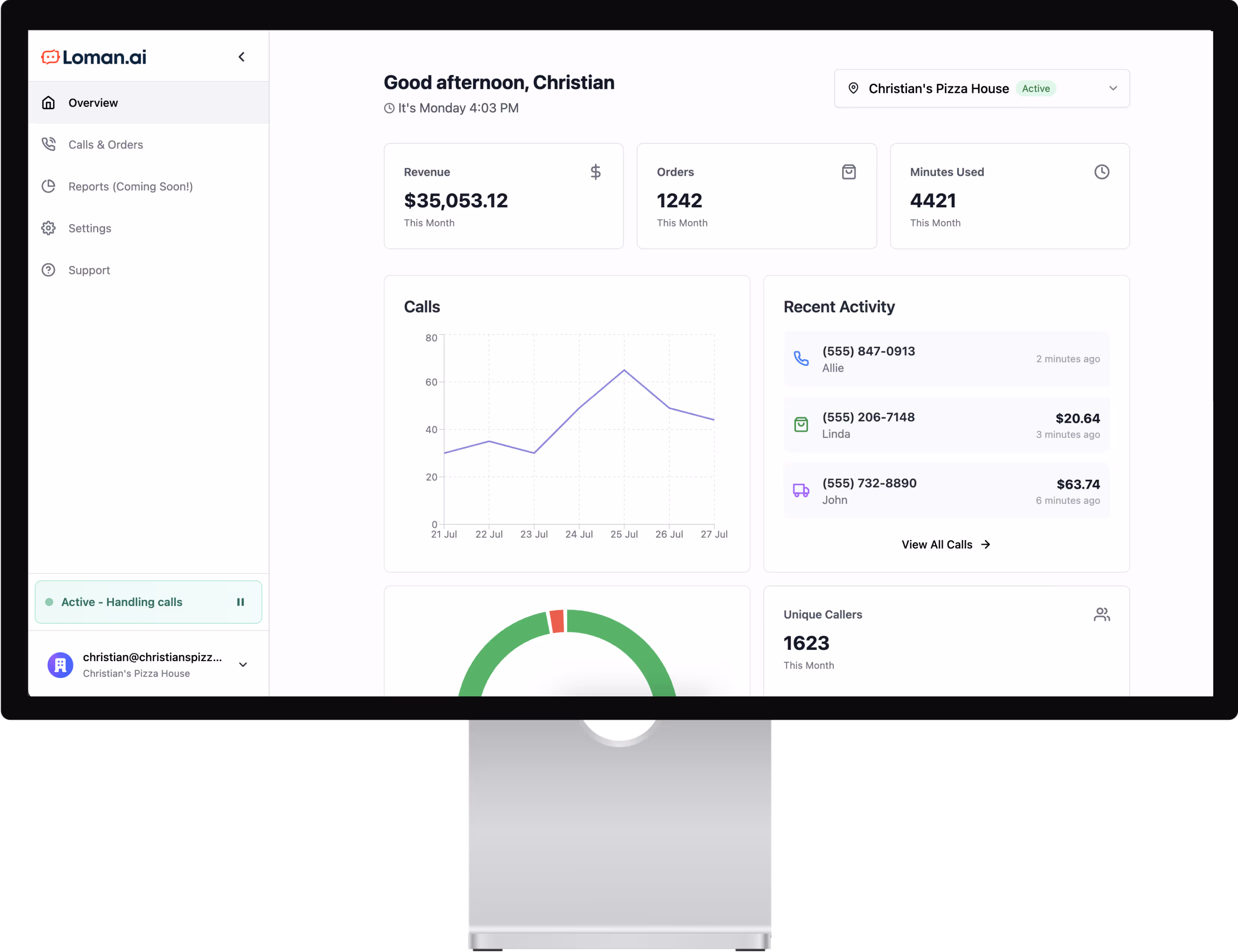Click the clock icon beside Monday 4:03 PM
Screen dimensions: 1238x952
click(389, 108)
